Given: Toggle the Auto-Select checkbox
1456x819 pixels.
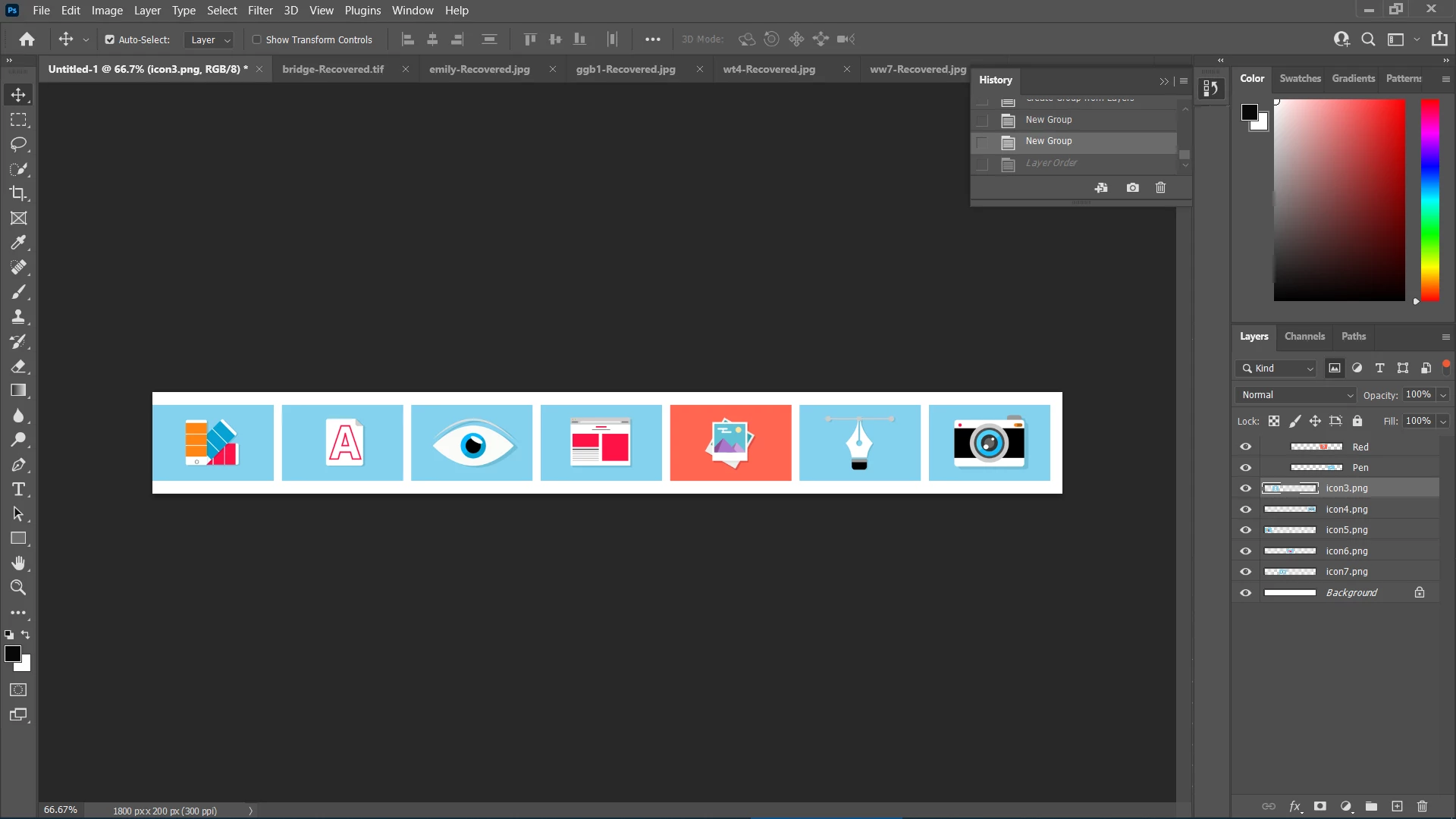Looking at the screenshot, I should (x=109, y=39).
